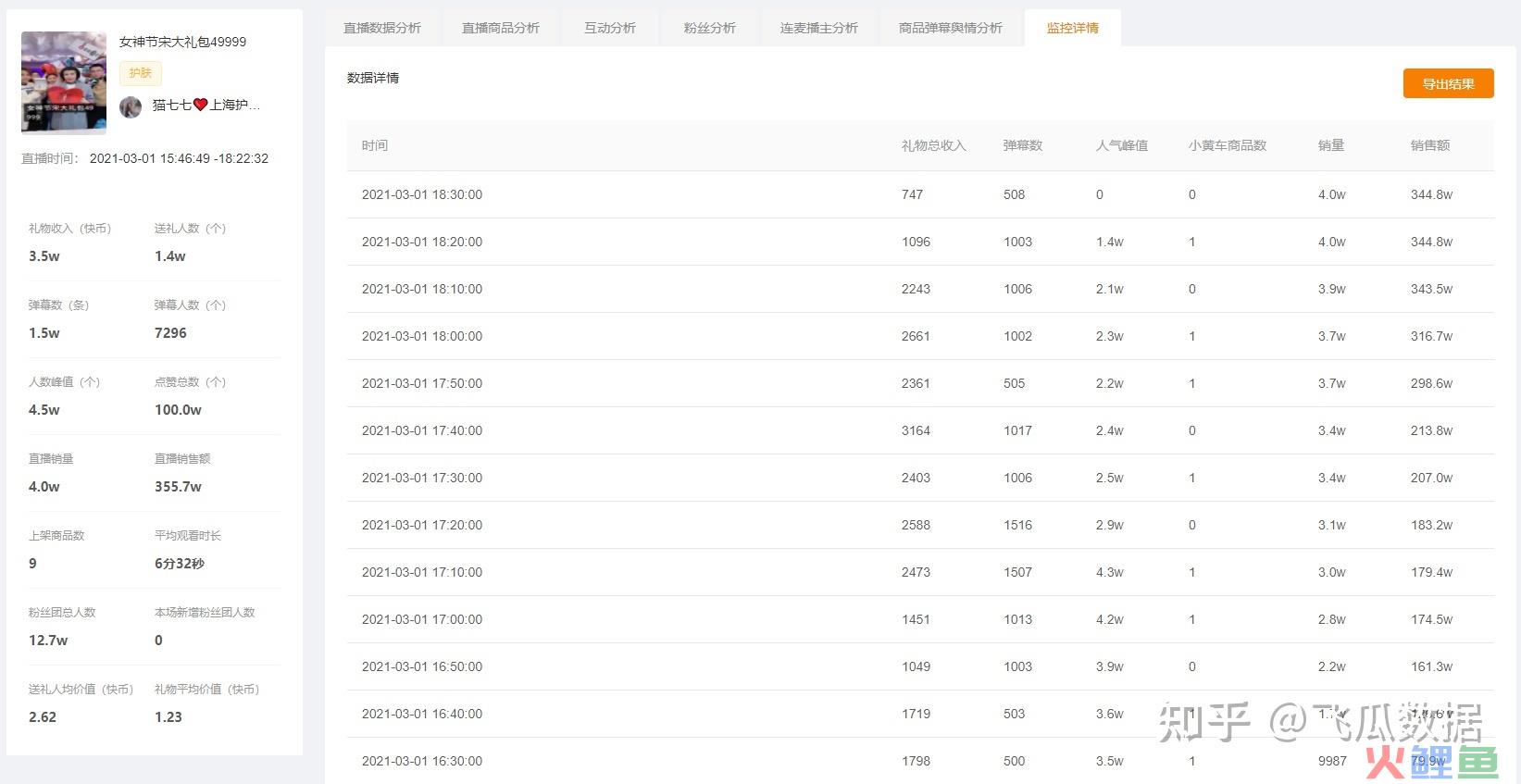This screenshot has width=1521, height=784.
Task: Click the streamer's round avatar icon
Action: 131,106
